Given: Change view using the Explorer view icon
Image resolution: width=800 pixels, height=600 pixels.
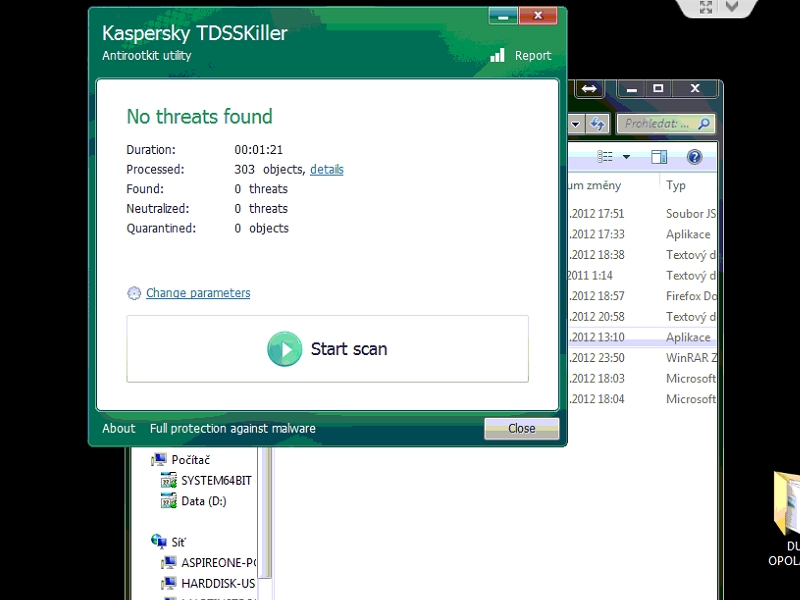Looking at the screenshot, I should pyautogui.click(x=605, y=157).
